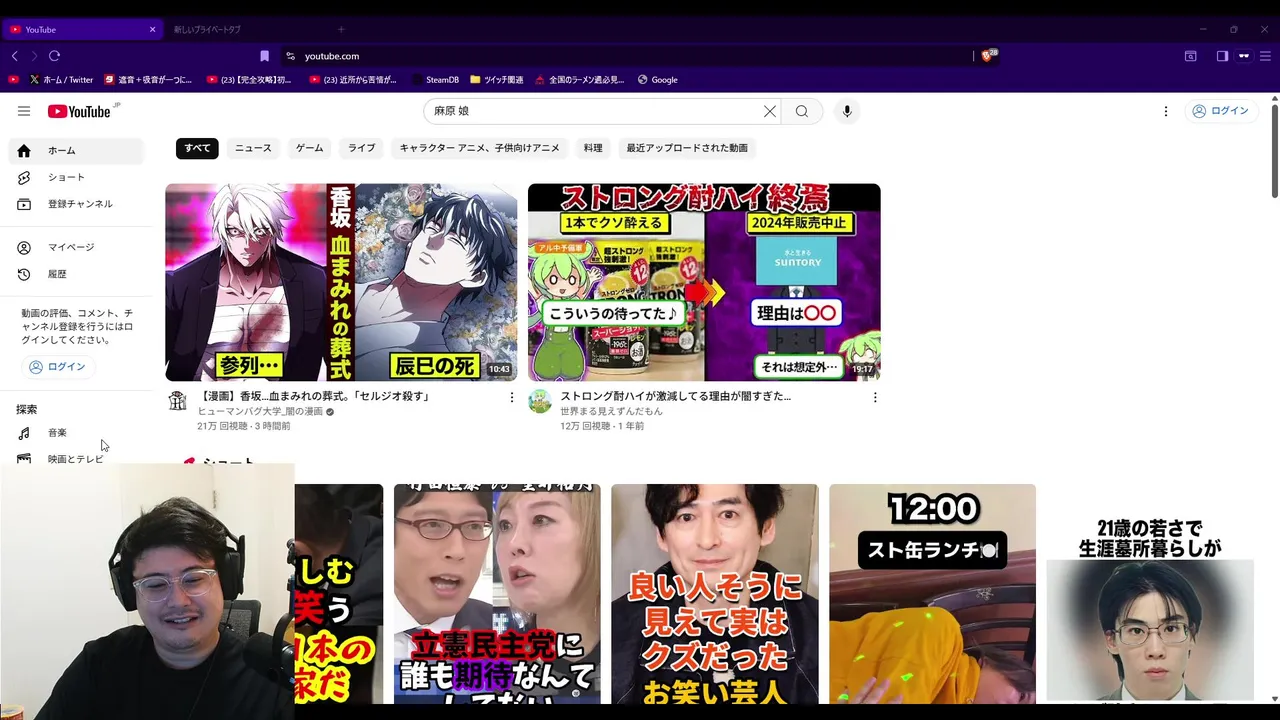Select the ライブ filter chip
The height and width of the screenshot is (720, 1280).
click(x=361, y=148)
